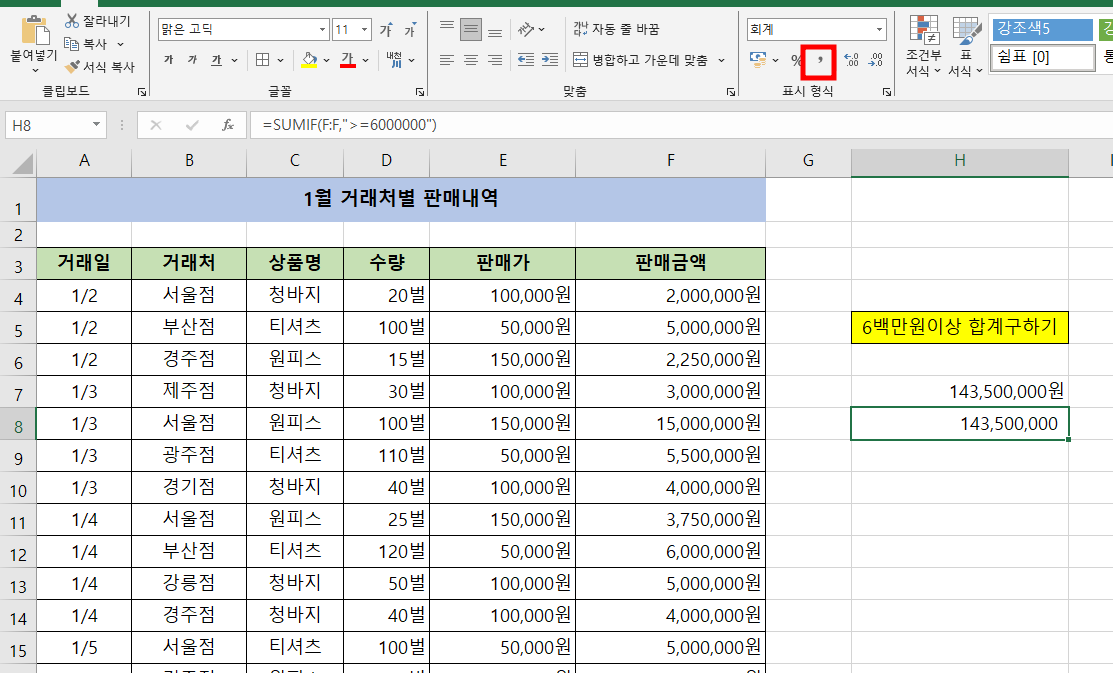This screenshot has width=1113, height=673.
Task: Open the number format dropdown (회계)
Action: 879,29
